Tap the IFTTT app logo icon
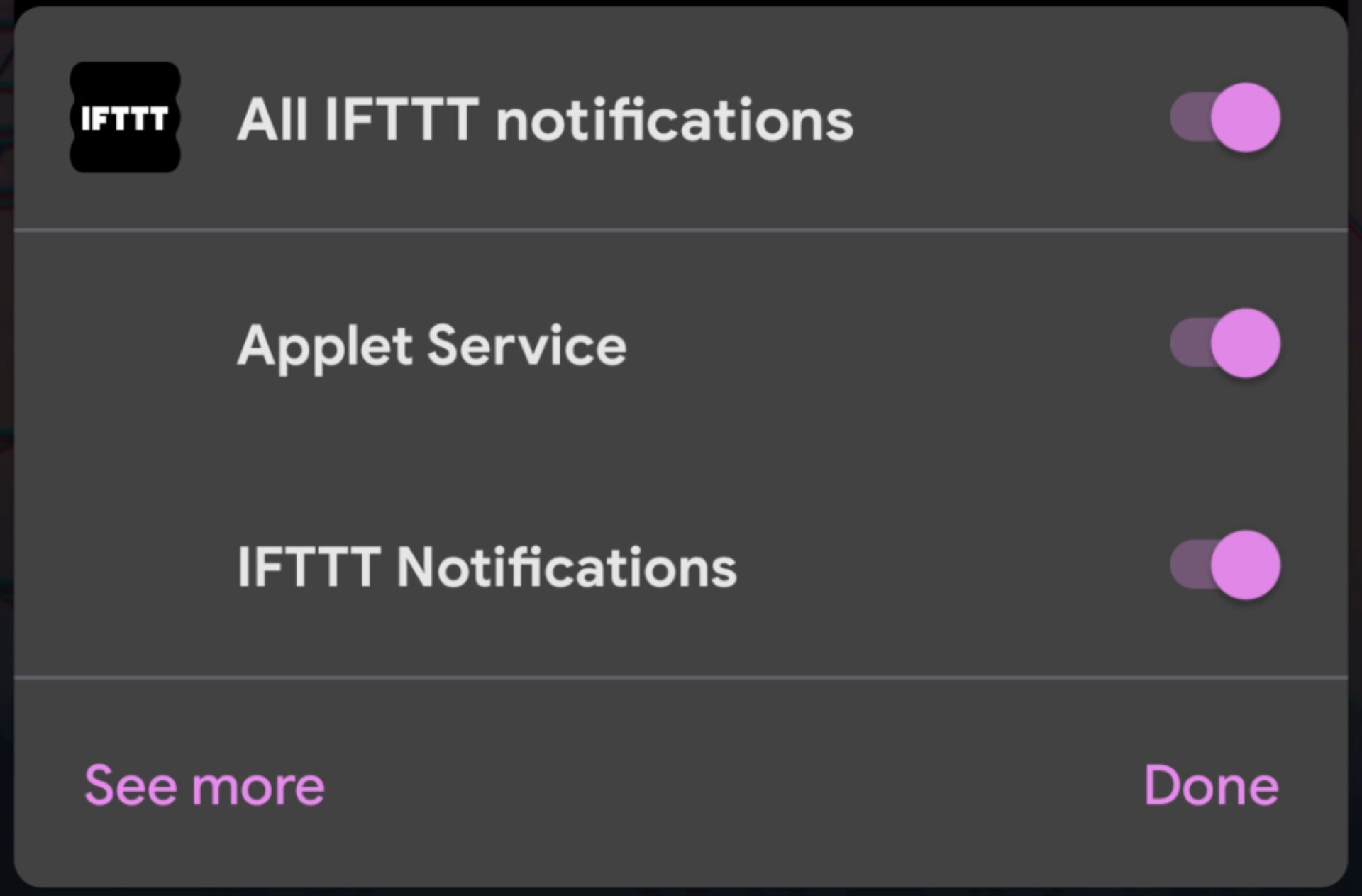Viewport: 1362px width, 896px height. pyautogui.click(x=125, y=117)
